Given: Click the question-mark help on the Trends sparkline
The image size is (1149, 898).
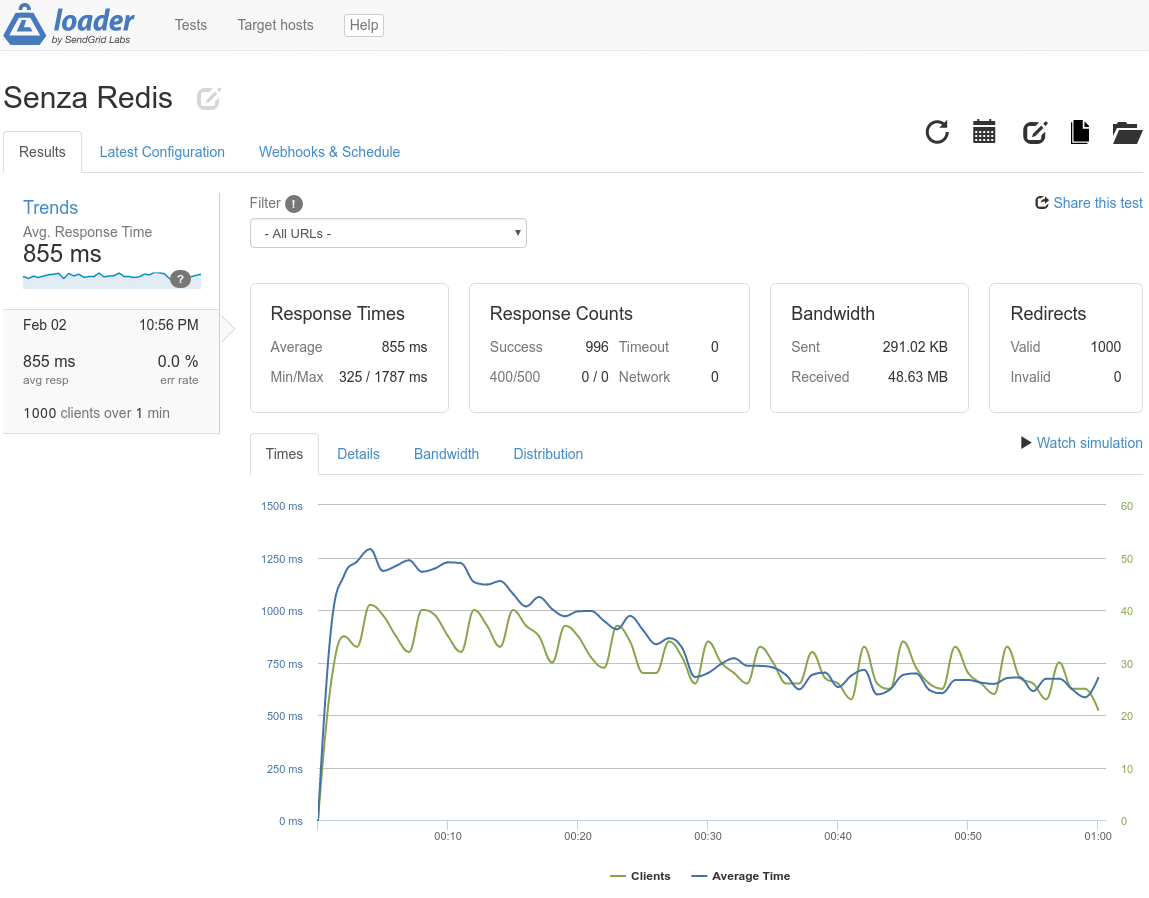Looking at the screenshot, I should pos(181,279).
